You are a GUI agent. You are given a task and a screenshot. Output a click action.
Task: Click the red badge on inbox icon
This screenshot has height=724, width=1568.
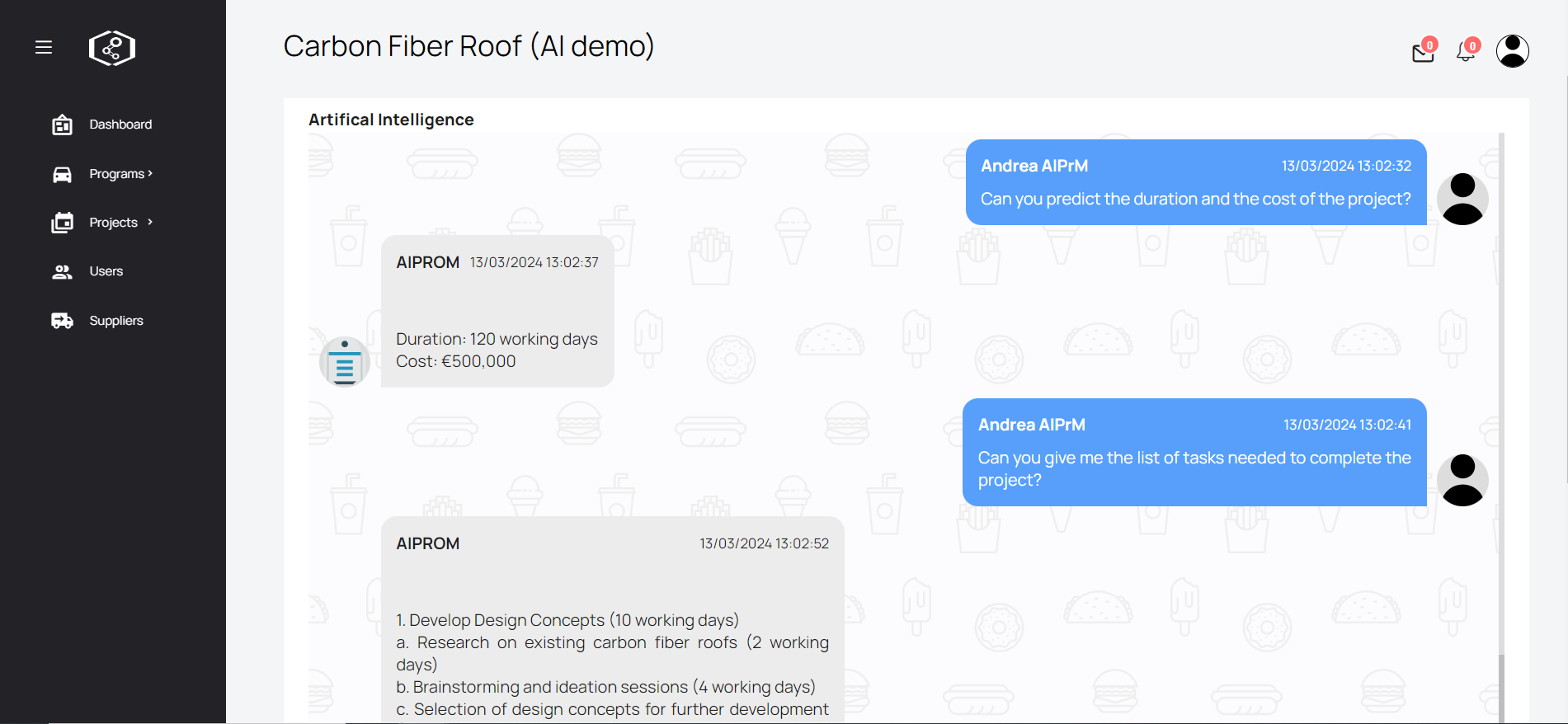(1430, 45)
